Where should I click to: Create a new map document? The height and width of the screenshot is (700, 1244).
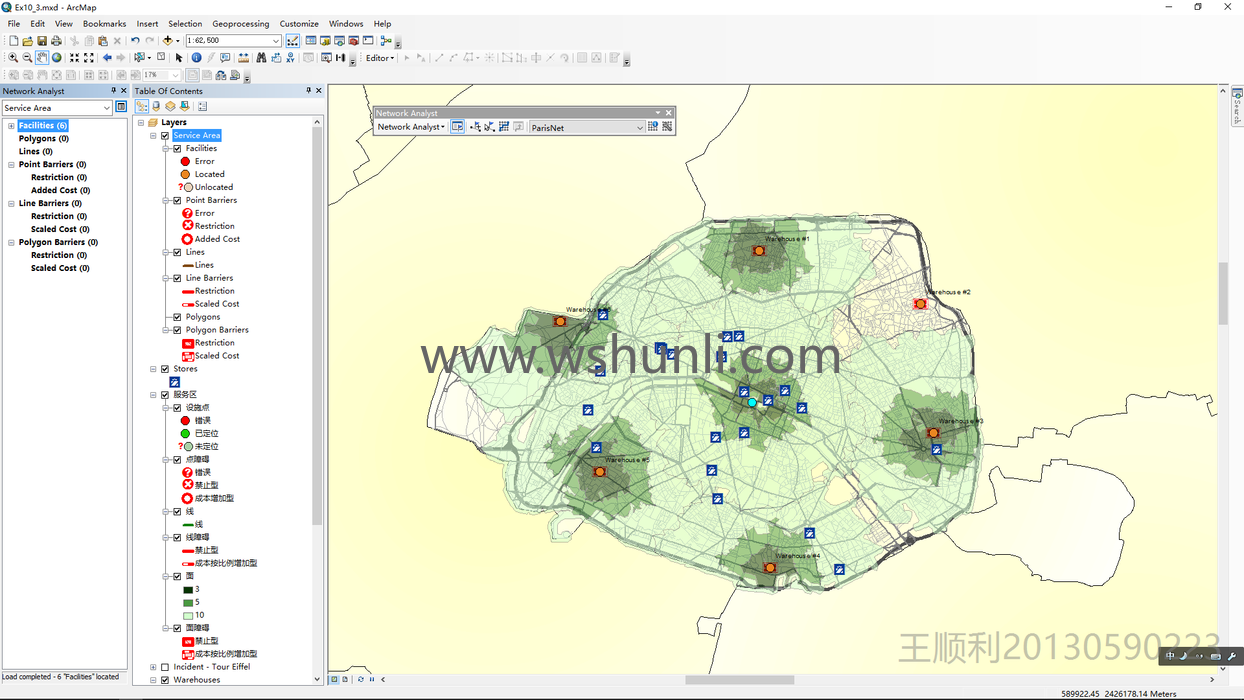(x=14, y=41)
